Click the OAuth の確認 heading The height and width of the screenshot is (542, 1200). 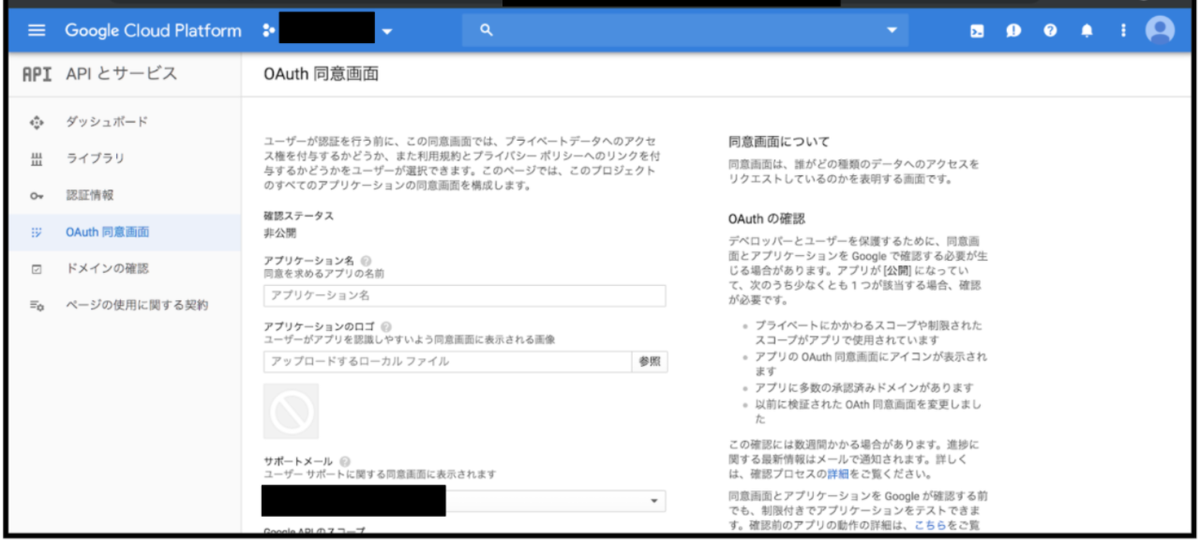pos(767,218)
